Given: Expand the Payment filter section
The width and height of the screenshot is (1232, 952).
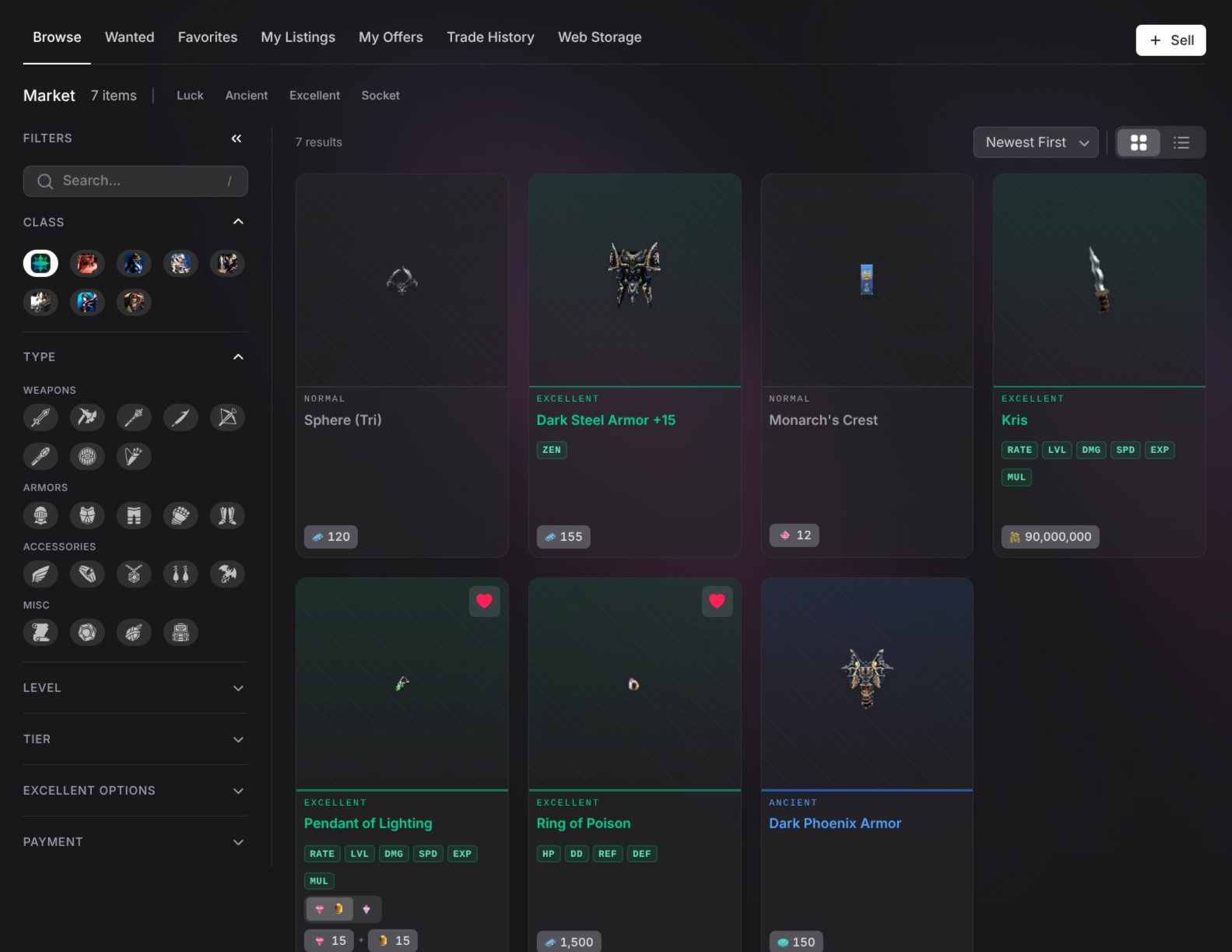Looking at the screenshot, I should tap(135, 842).
